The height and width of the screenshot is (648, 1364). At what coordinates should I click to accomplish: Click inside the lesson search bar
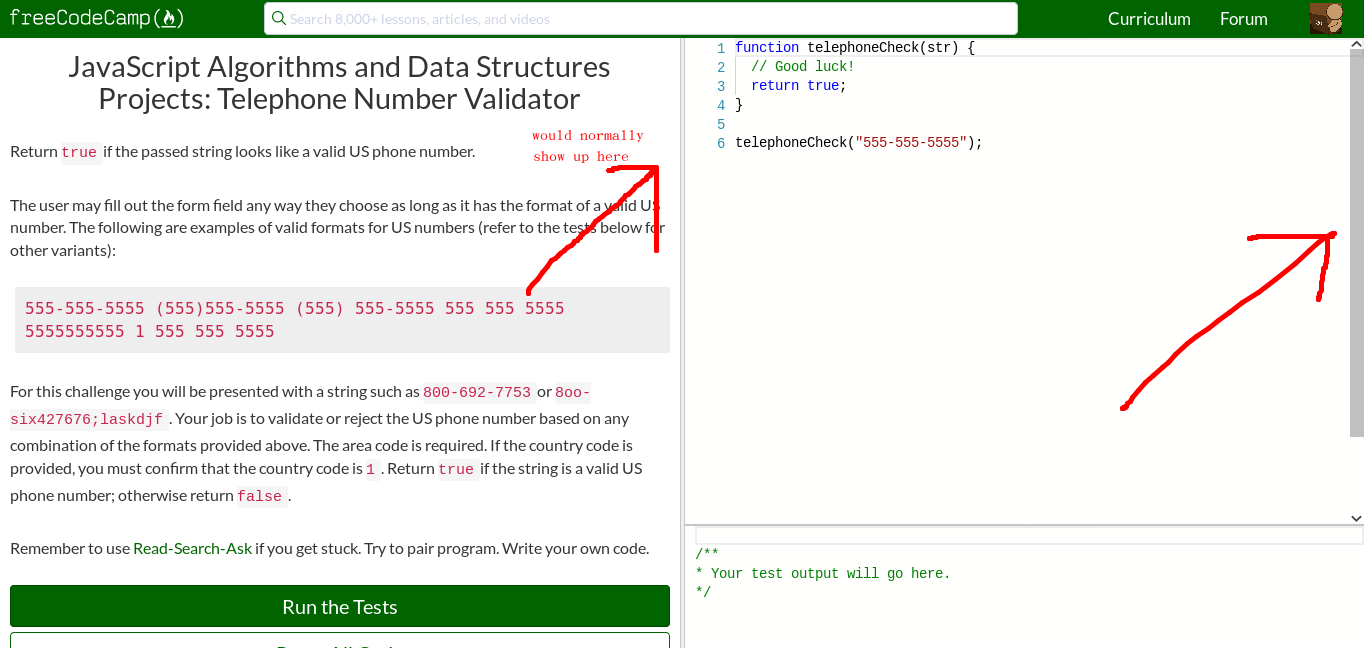tap(640, 18)
